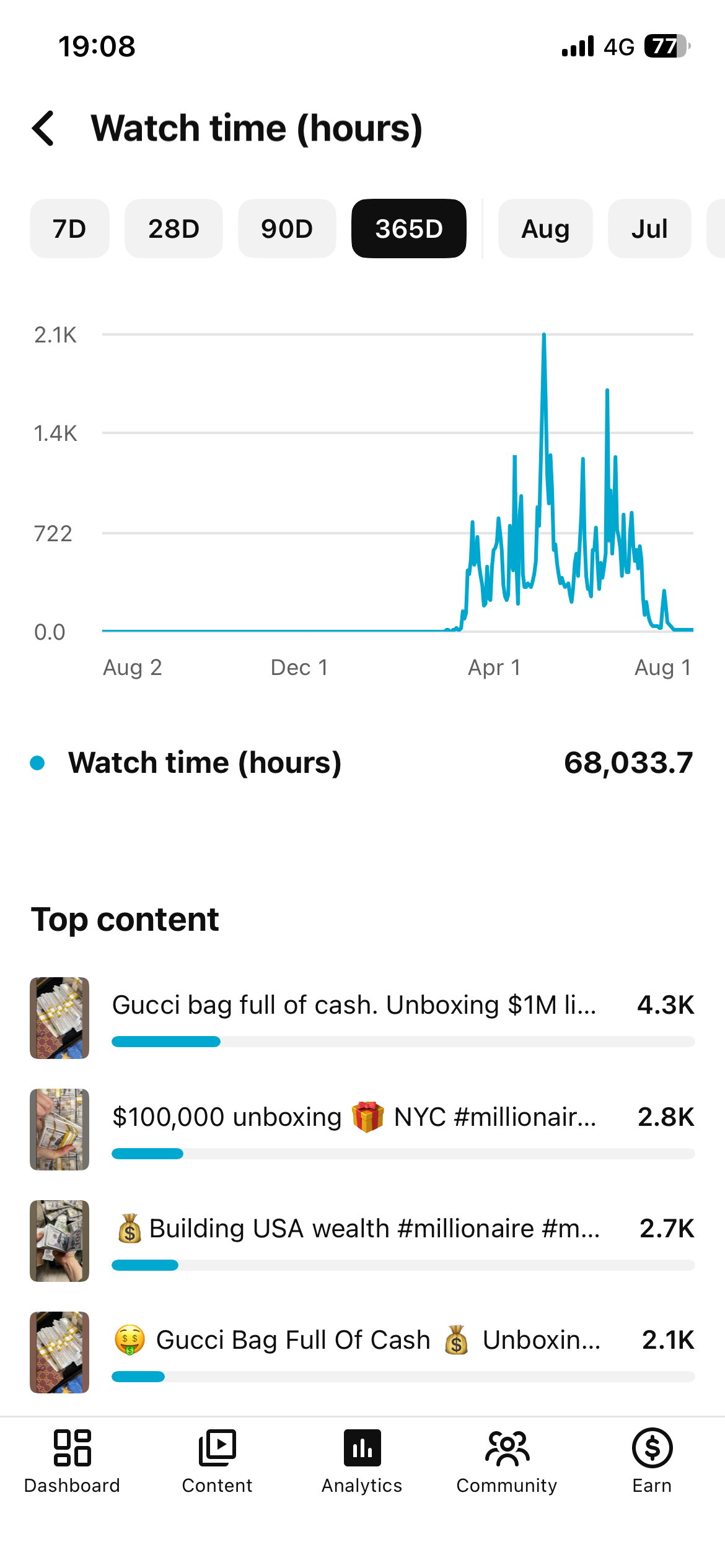Tap the back arrow icon
Viewport: 725px width, 1568px height.
coord(43,128)
